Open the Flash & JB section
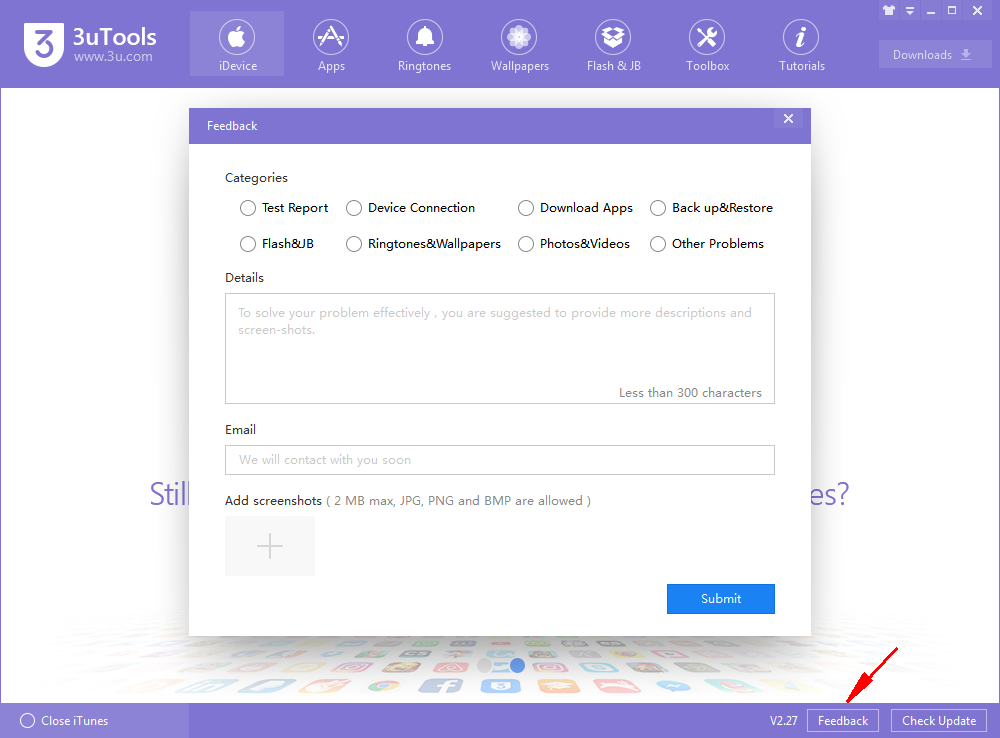The height and width of the screenshot is (738, 1000). pos(614,44)
